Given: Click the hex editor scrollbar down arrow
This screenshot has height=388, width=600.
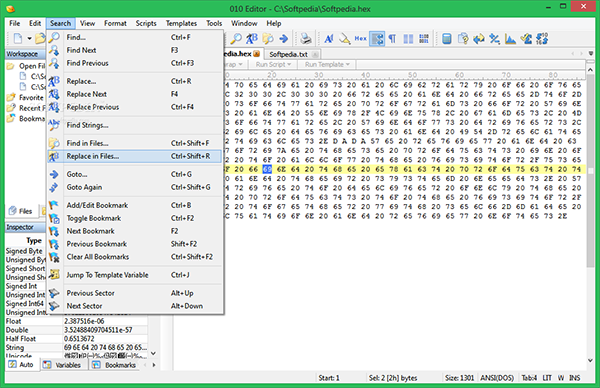Looking at the screenshot, I should pyautogui.click(x=590, y=360).
